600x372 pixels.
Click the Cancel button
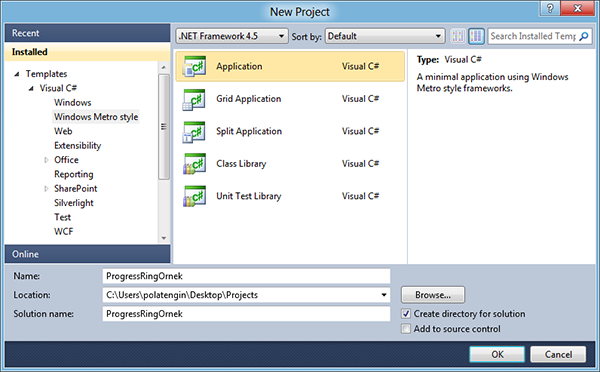[x=558, y=354]
